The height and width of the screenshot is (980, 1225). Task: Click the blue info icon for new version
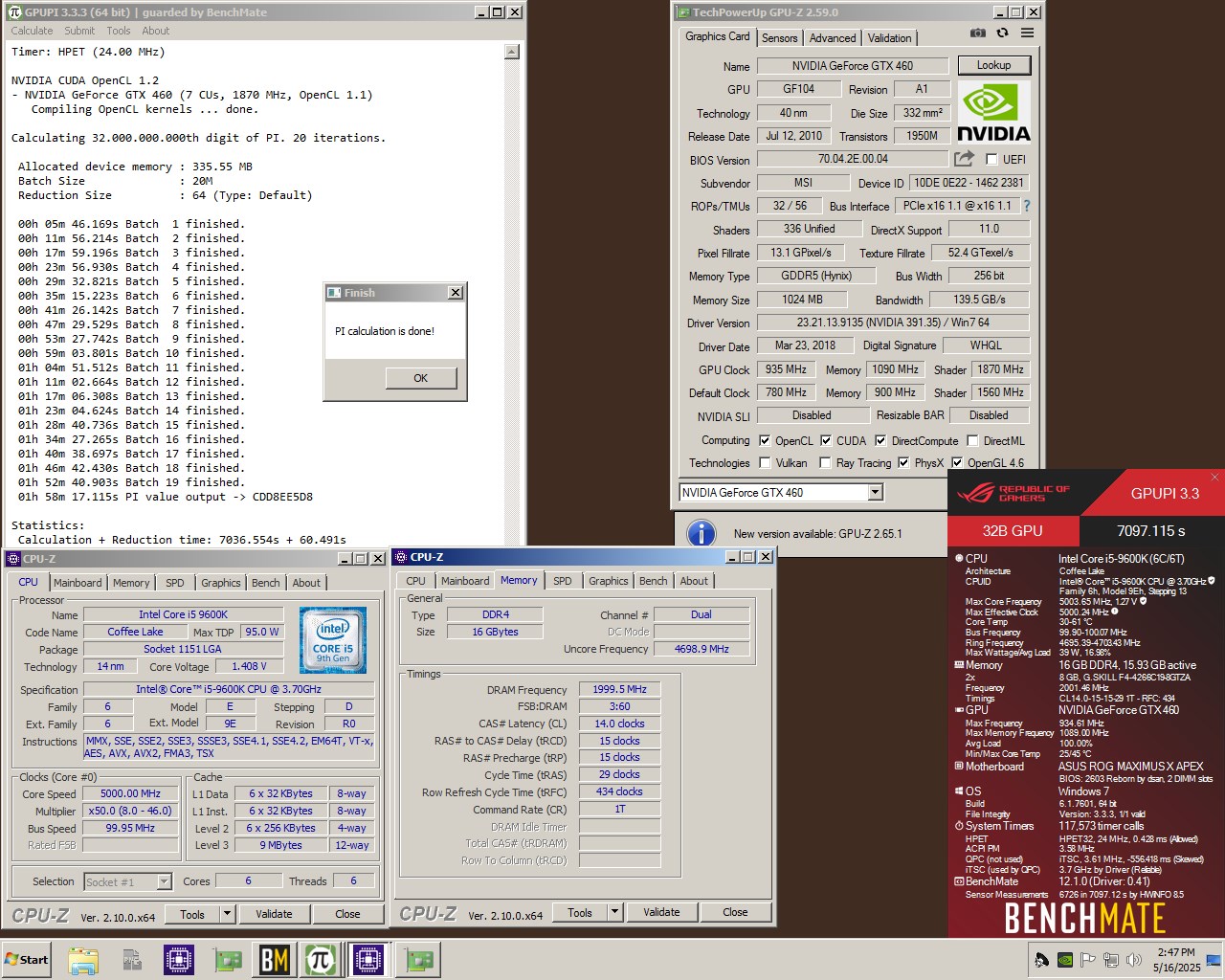(x=702, y=533)
